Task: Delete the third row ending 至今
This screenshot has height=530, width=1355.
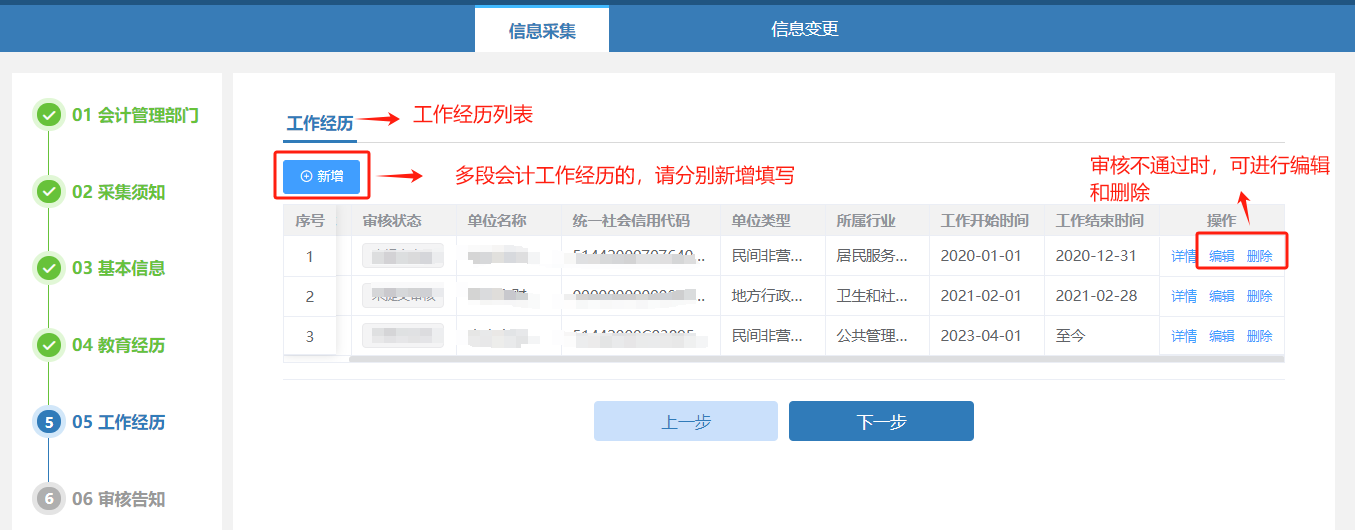Action: pos(1259,336)
